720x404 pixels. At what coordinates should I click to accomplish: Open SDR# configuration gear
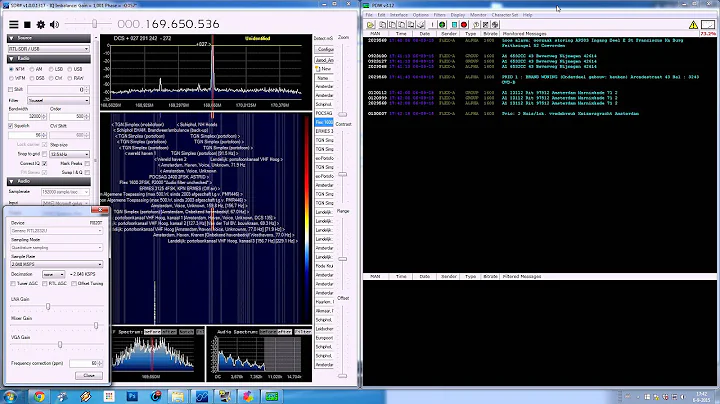[41, 24]
